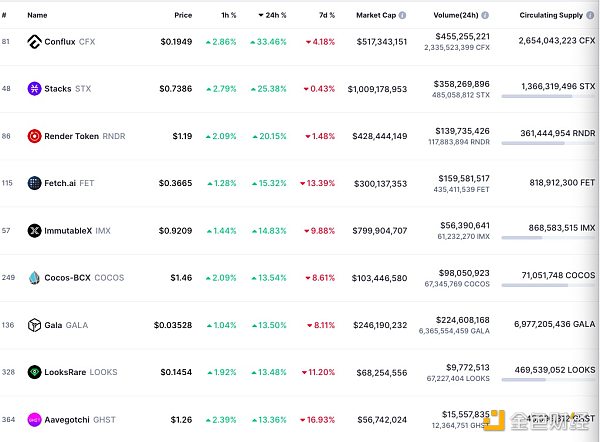Screen dimensions: 600x442
Task: Click the Cocos-BCX droplet logo
Action: tap(35, 277)
